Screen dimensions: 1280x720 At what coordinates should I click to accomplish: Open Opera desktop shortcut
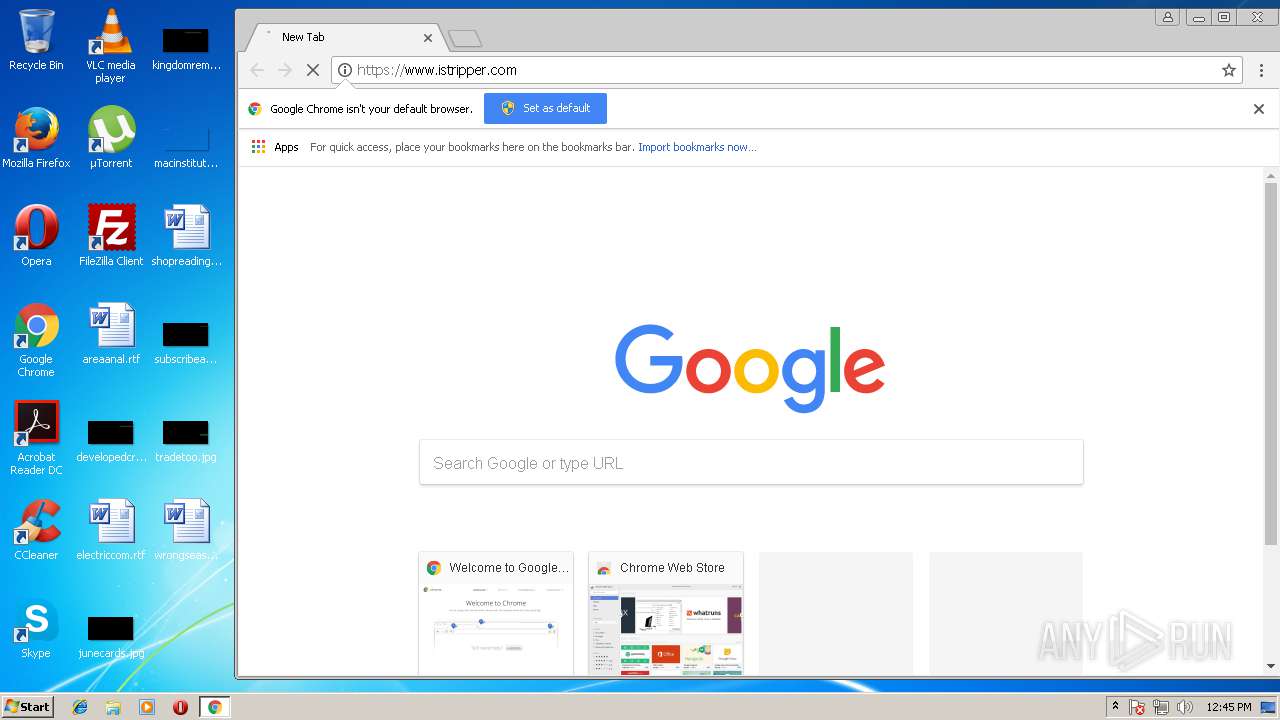(36, 236)
